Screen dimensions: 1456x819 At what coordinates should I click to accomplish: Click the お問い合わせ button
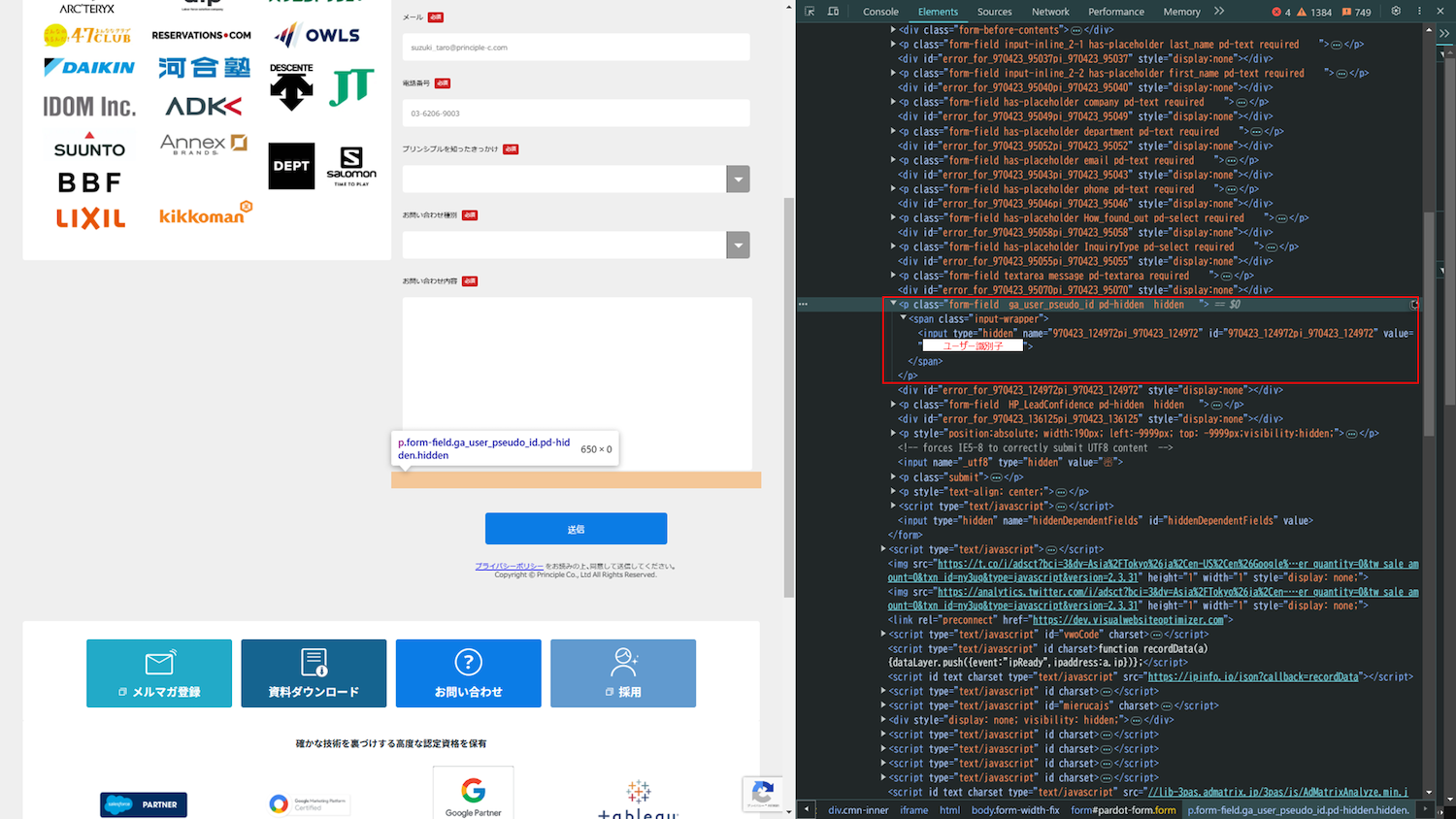468,673
